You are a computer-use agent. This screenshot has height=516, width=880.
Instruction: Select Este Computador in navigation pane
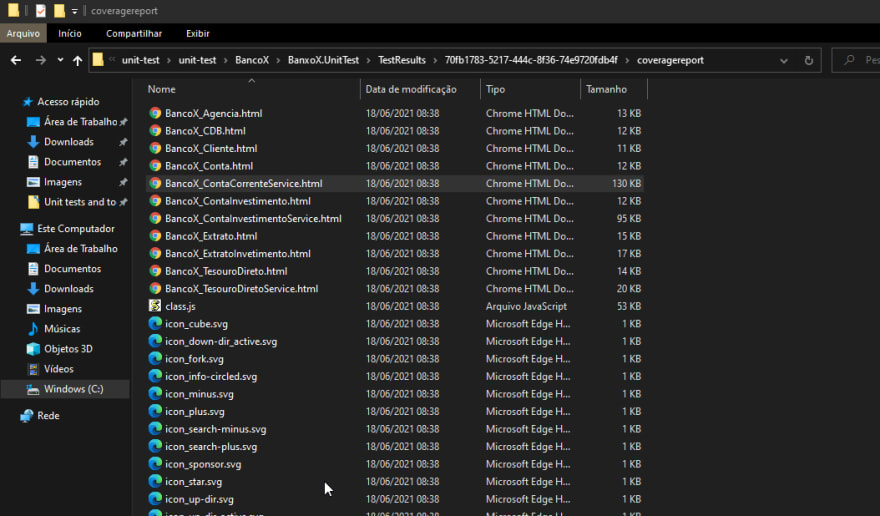[75, 229]
